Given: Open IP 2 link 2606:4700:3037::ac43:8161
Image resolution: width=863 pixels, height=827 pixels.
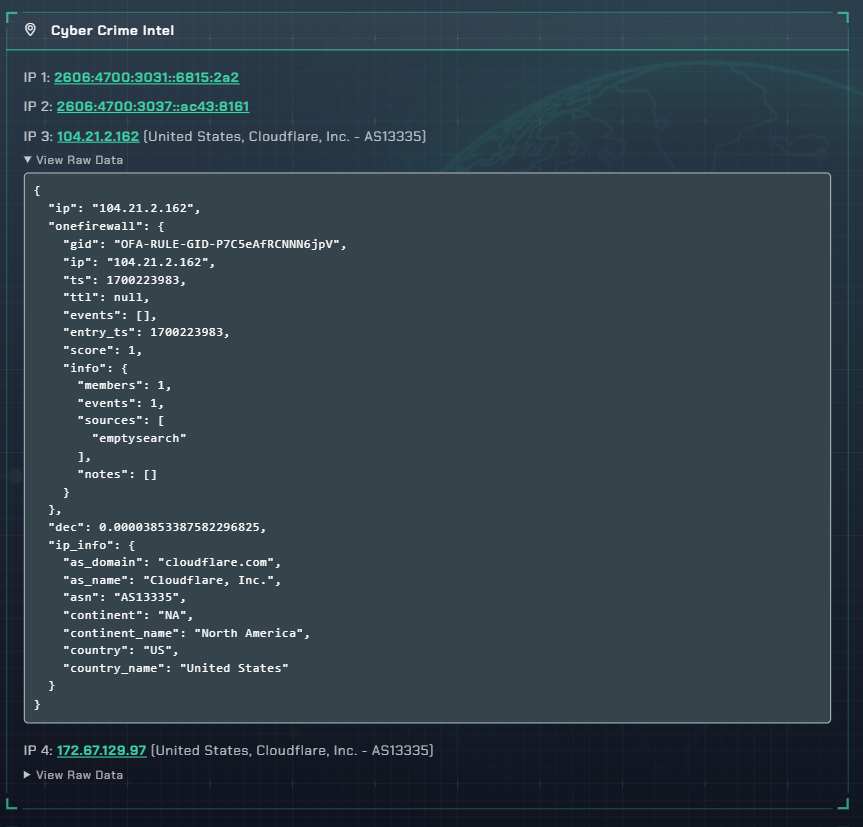Looking at the screenshot, I should tap(152, 106).
